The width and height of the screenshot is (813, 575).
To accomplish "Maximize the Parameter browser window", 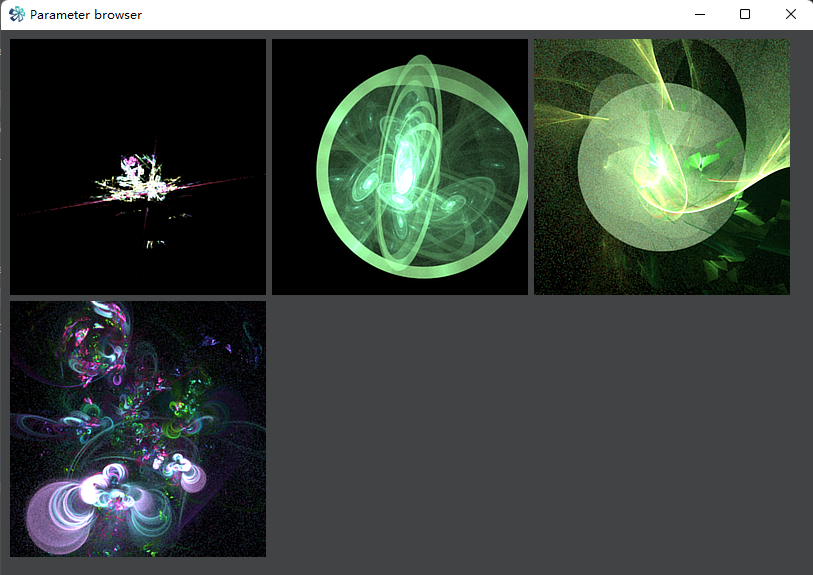I will click(745, 15).
